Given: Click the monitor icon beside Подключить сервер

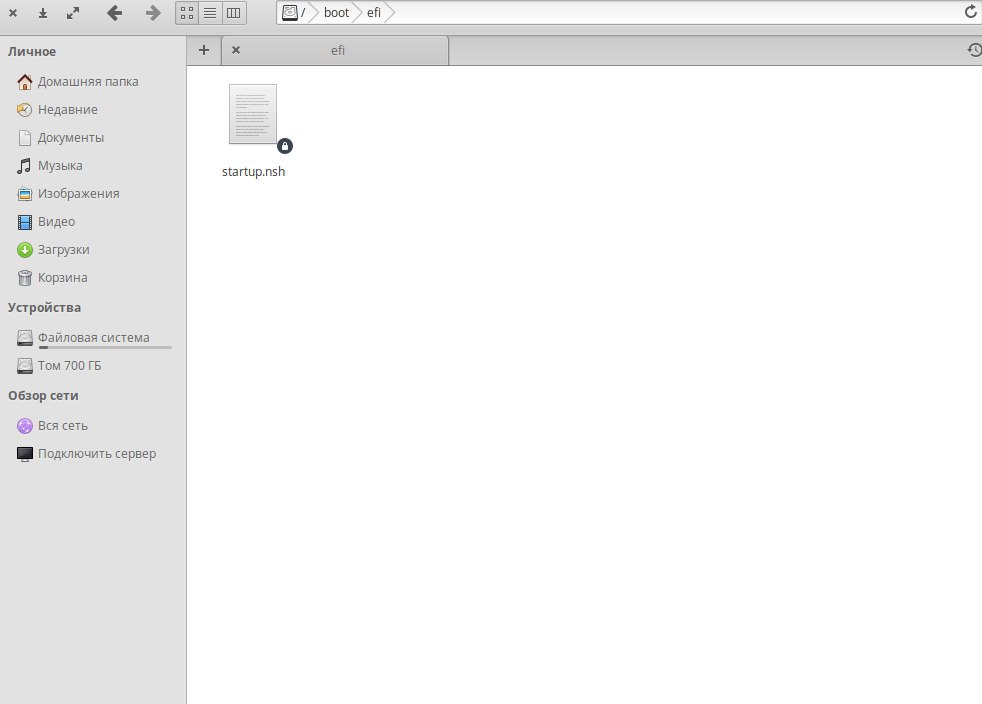Looking at the screenshot, I should pyautogui.click(x=24, y=454).
